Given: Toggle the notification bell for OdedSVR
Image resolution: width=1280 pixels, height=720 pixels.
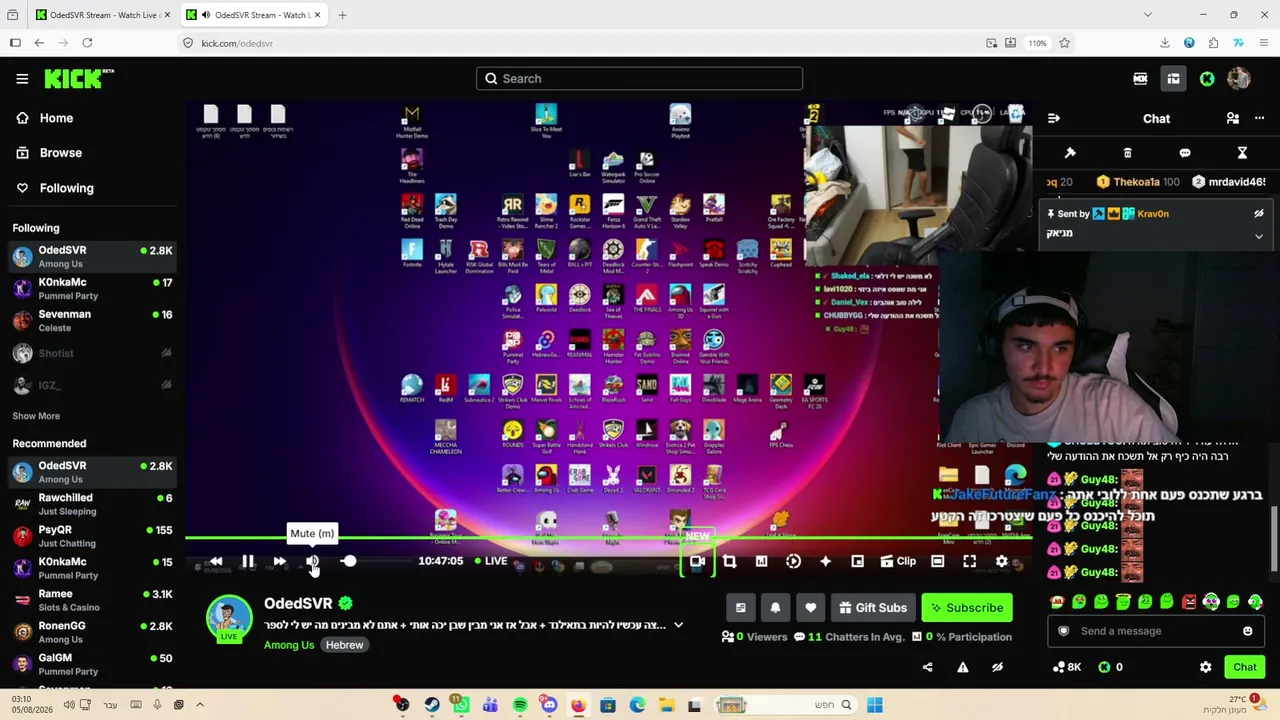Looking at the screenshot, I should pos(775,608).
